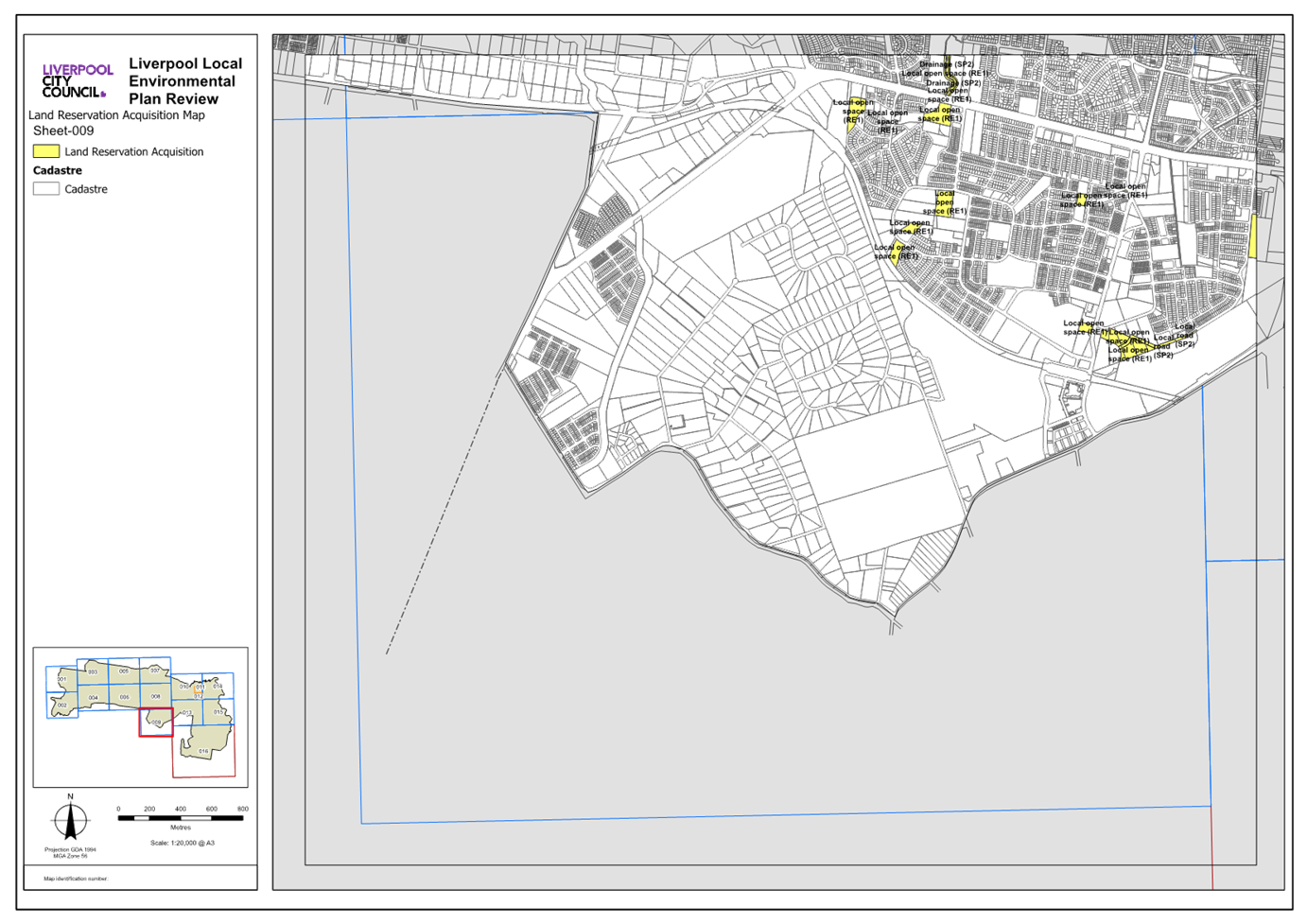The height and width of the screenshot is (924, 1307).
Task: Click the "400" mark on the scale bar
Action: click(181, 810)
